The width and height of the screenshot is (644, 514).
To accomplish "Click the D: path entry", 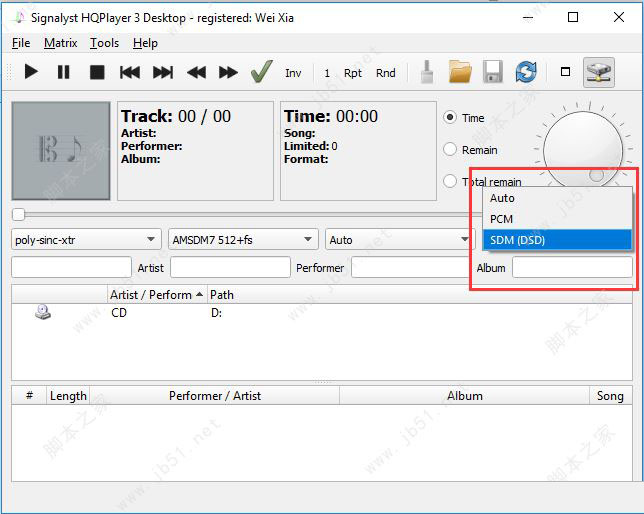I will pyautogui.click(x=216, y=313).
